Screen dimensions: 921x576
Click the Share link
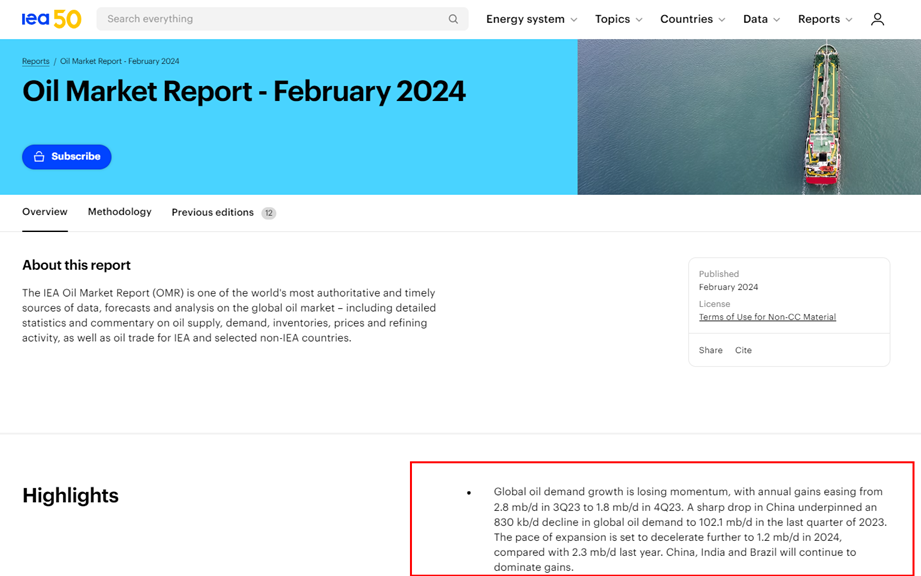[x=710, y=351]
